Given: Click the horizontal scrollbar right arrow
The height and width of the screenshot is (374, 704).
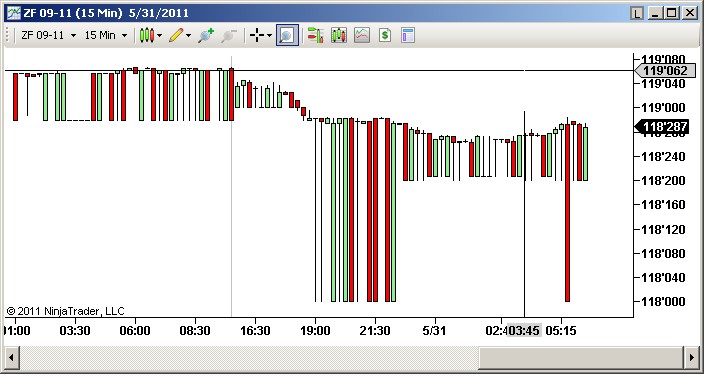Looking at the screenshot, I should point(692,358).
